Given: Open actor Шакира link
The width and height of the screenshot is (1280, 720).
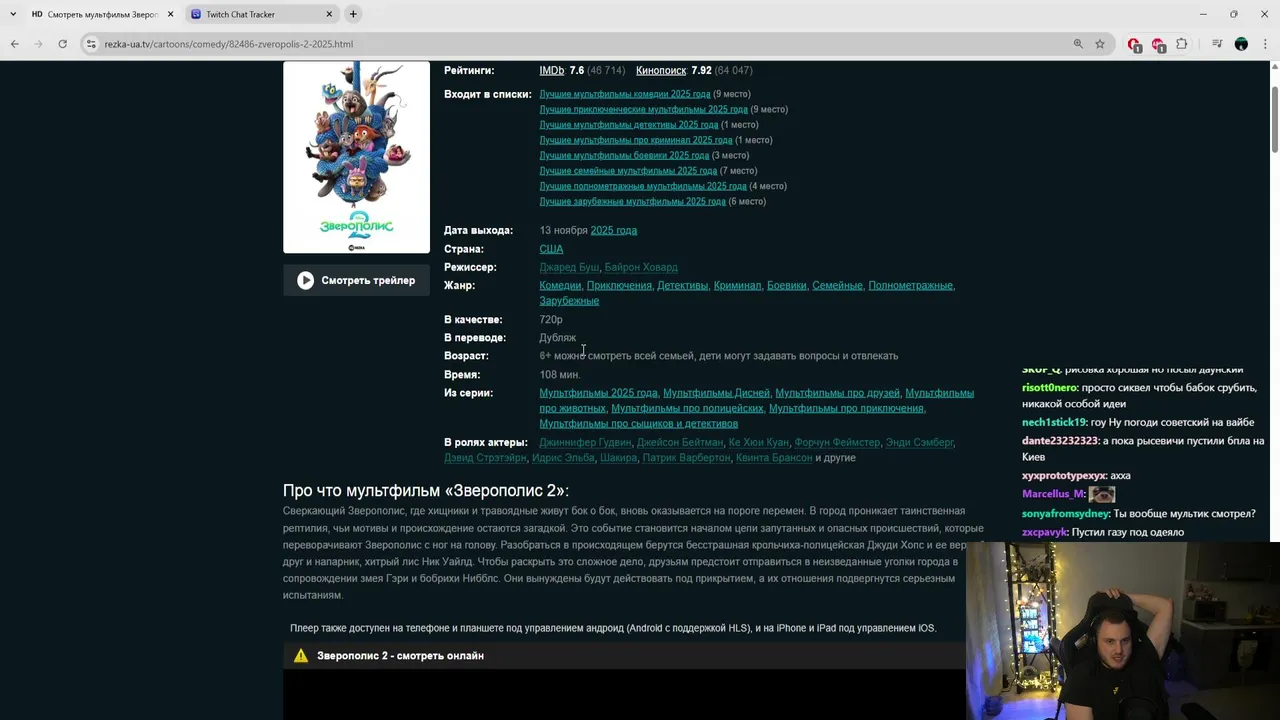Looking at the screenshot, I should click(x=618, y=458).
